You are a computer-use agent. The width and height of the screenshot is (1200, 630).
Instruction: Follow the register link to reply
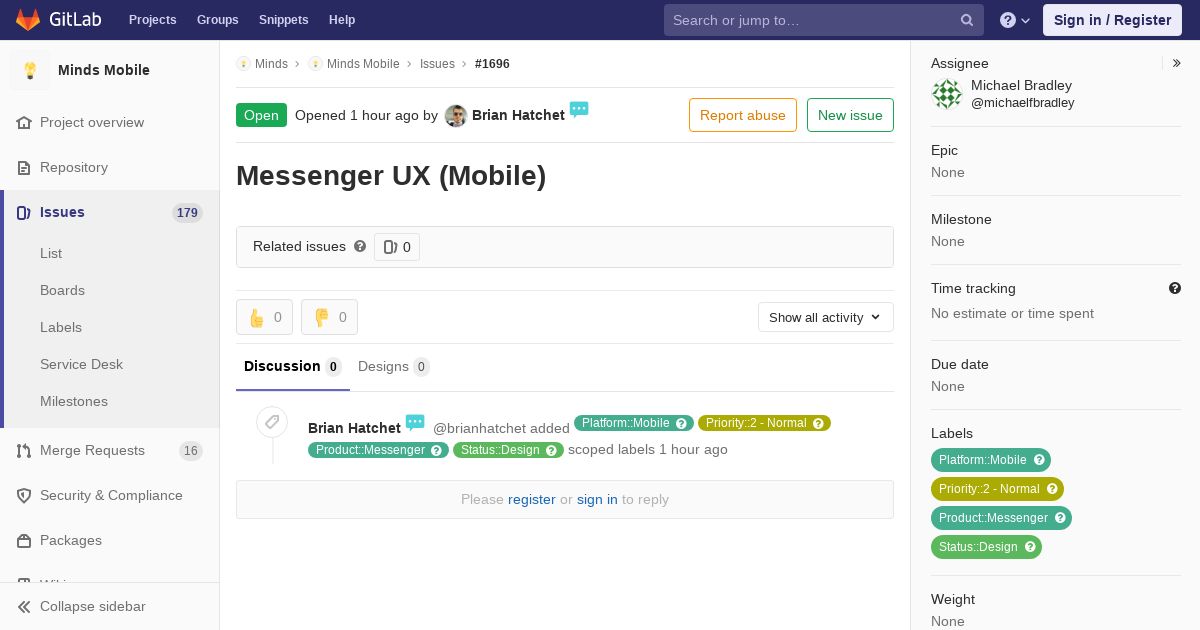pos(531,499)
